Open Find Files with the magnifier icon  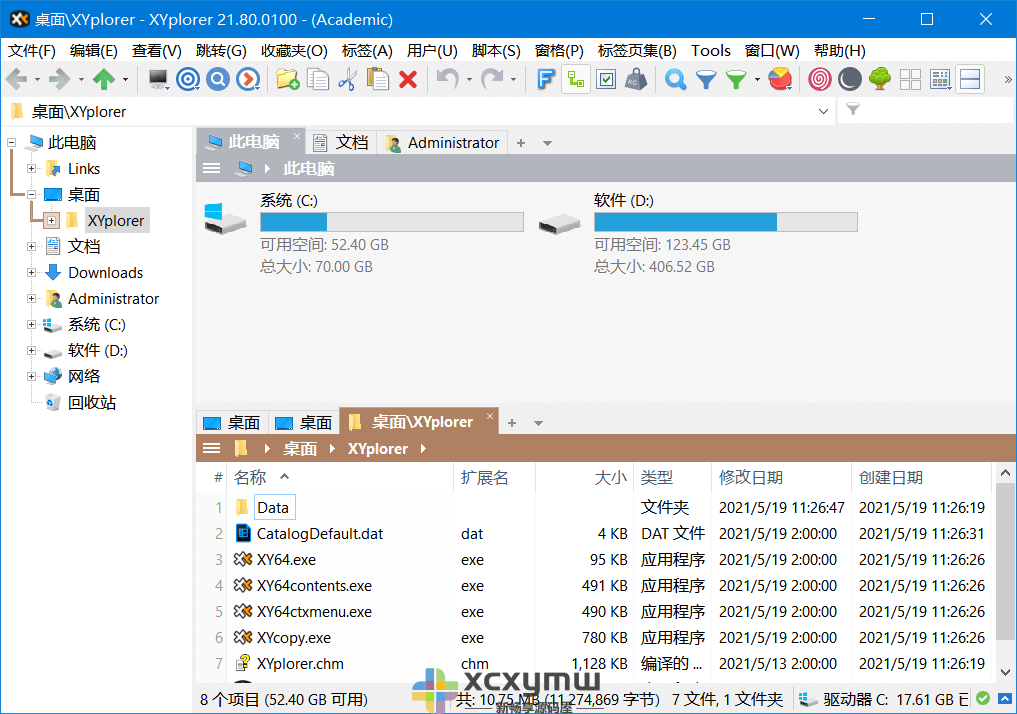(x=676, y=81)
